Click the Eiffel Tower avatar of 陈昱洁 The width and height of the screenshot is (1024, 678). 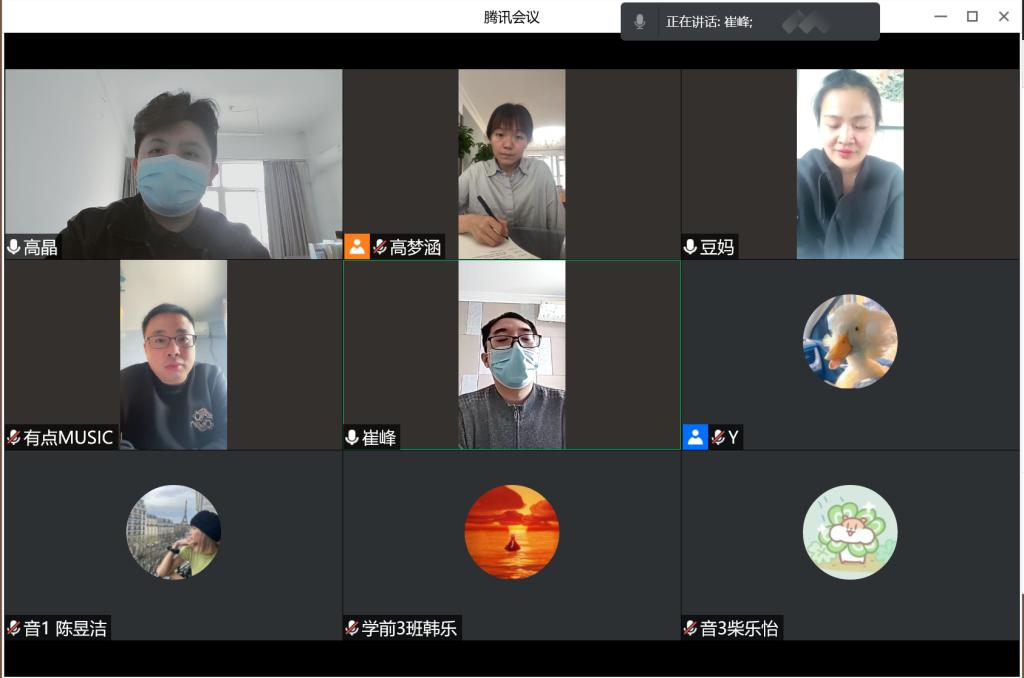[174, 532]
